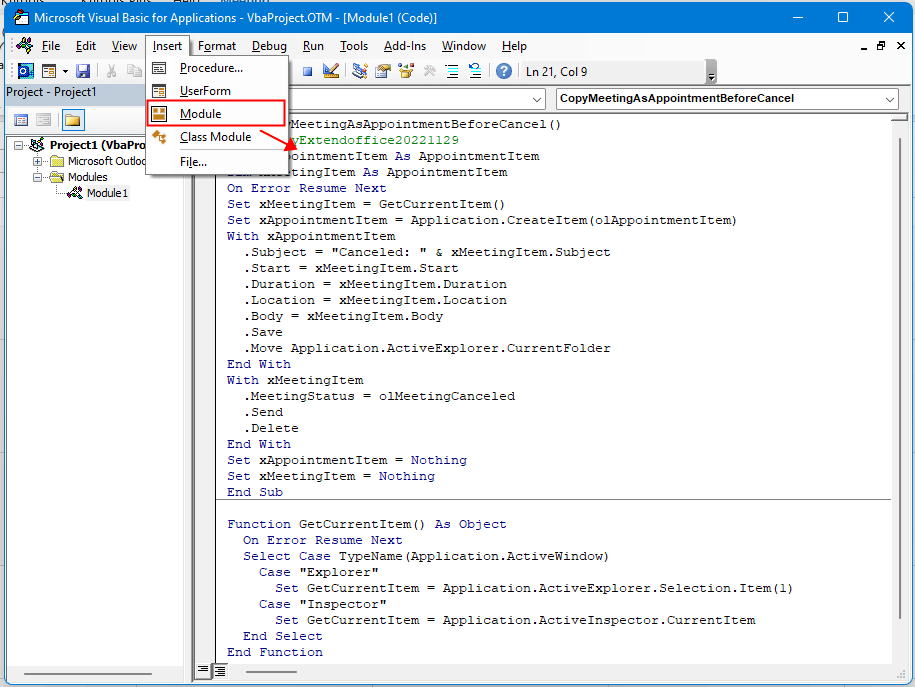Viewport: 915px width, 687px height.
Task: Open dropdown arrow next to Insert UserForm
Action: [65, 72]
